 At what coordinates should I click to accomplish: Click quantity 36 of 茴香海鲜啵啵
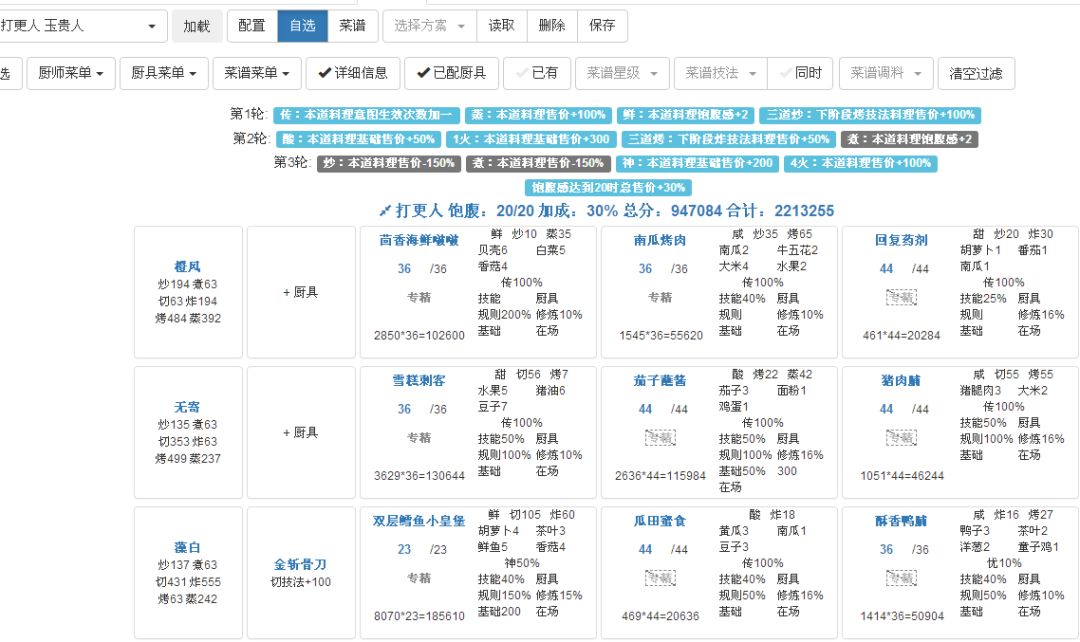pos(404,269)
